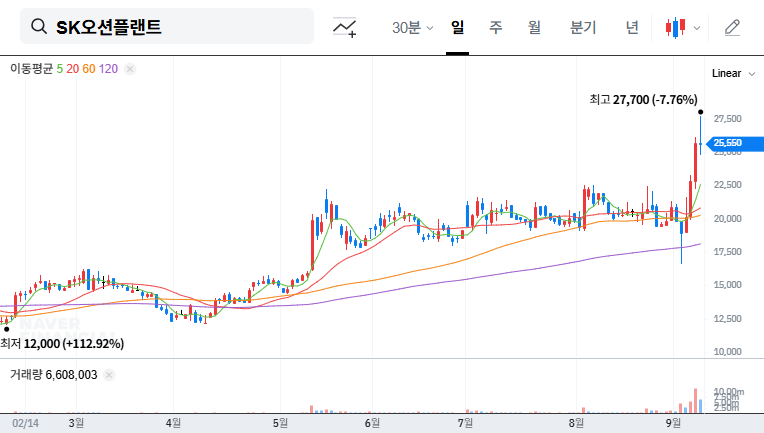Click the candlestick chart type icon
Viewport: 764px width, 433px height.
click(675, 28)
